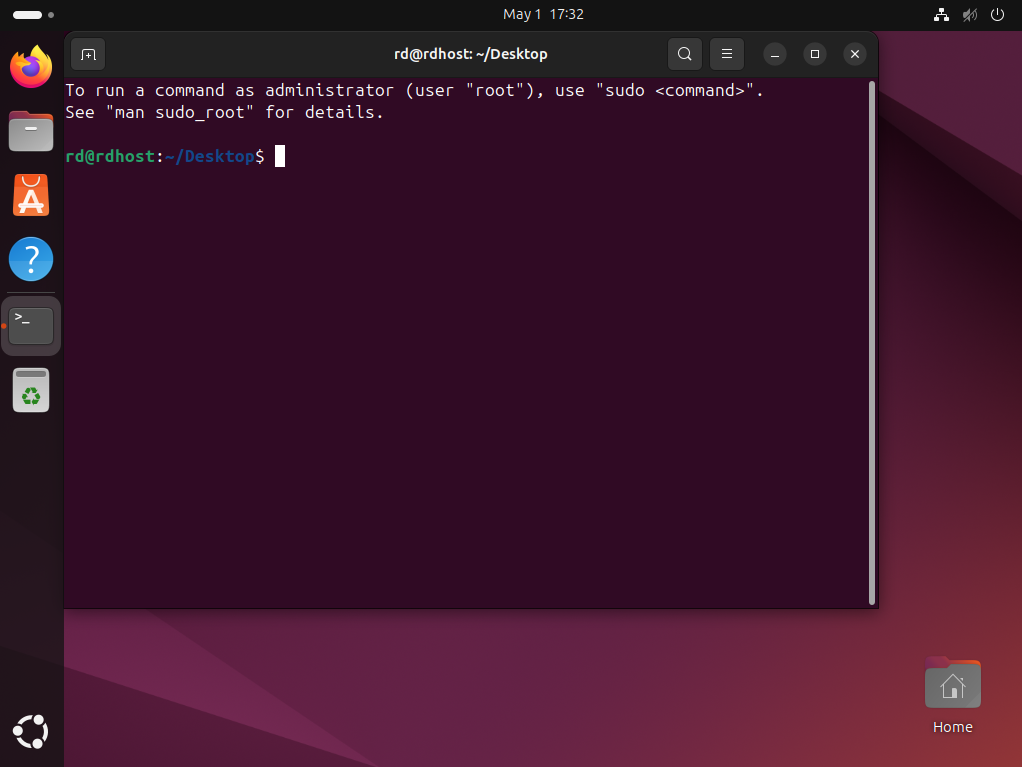Image resolution: width=1022 pixels, height=767 pixels.
Task: Launch Firefox from the dock
Action: coord(31,67)
